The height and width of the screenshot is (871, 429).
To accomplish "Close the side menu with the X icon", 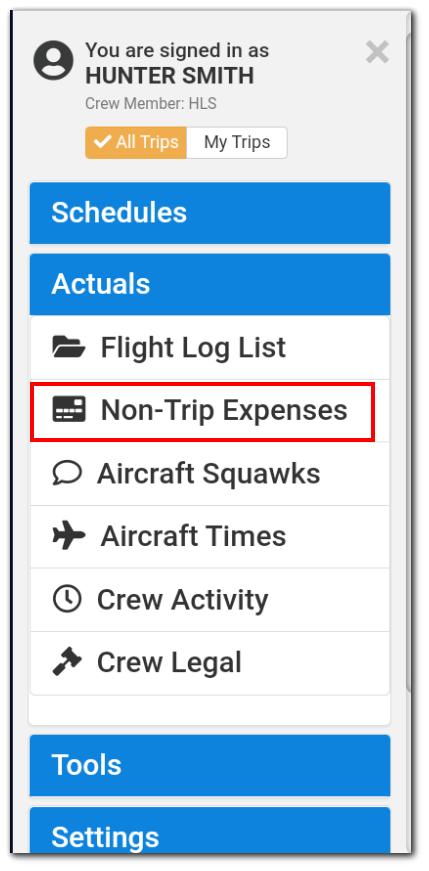I will tap(377, 53).
